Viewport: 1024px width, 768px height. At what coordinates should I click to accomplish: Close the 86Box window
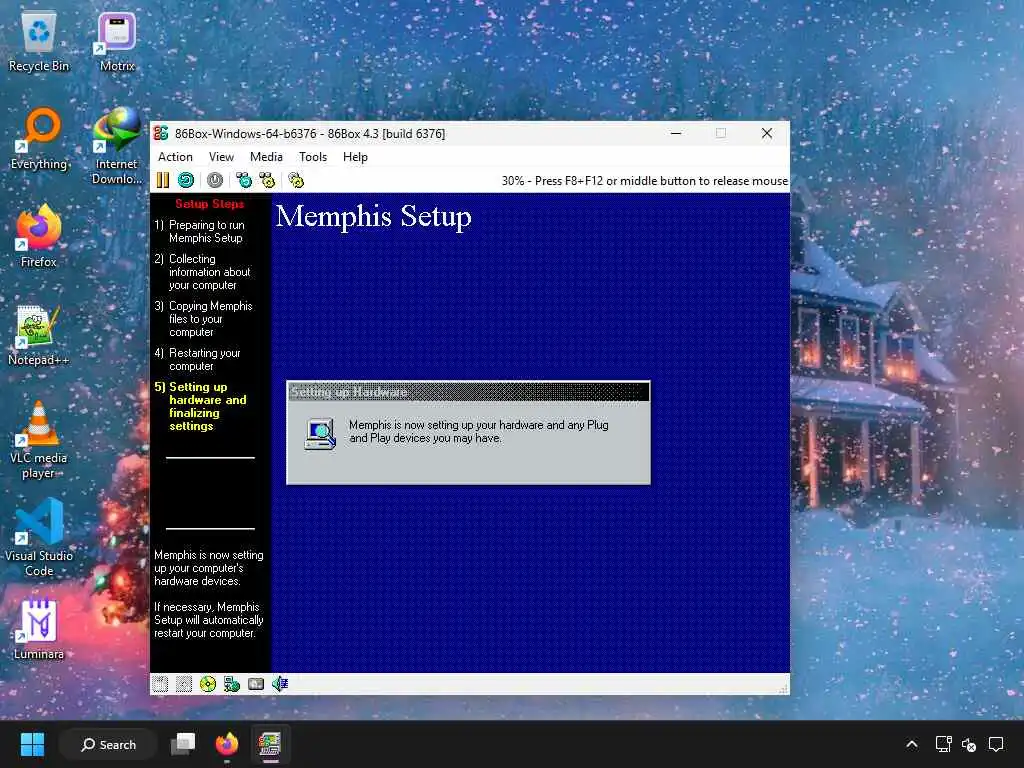click(767, 133)
